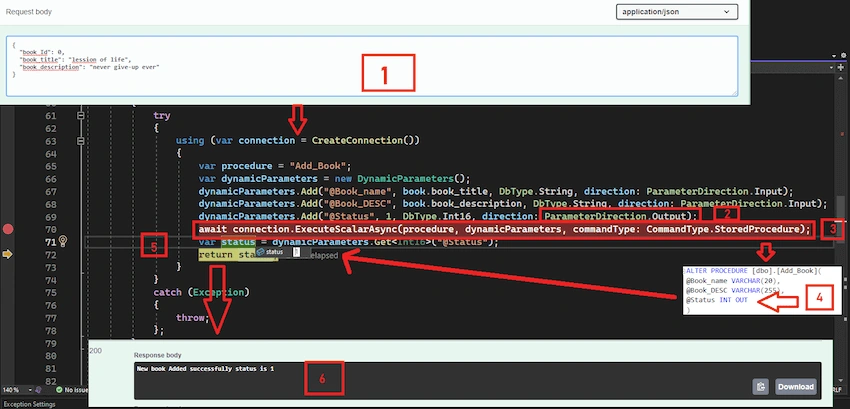Image resolution: width=850 pixels, height=409 pixels.
Task: Collapse the try block at line 61
Action: (81, 116)
